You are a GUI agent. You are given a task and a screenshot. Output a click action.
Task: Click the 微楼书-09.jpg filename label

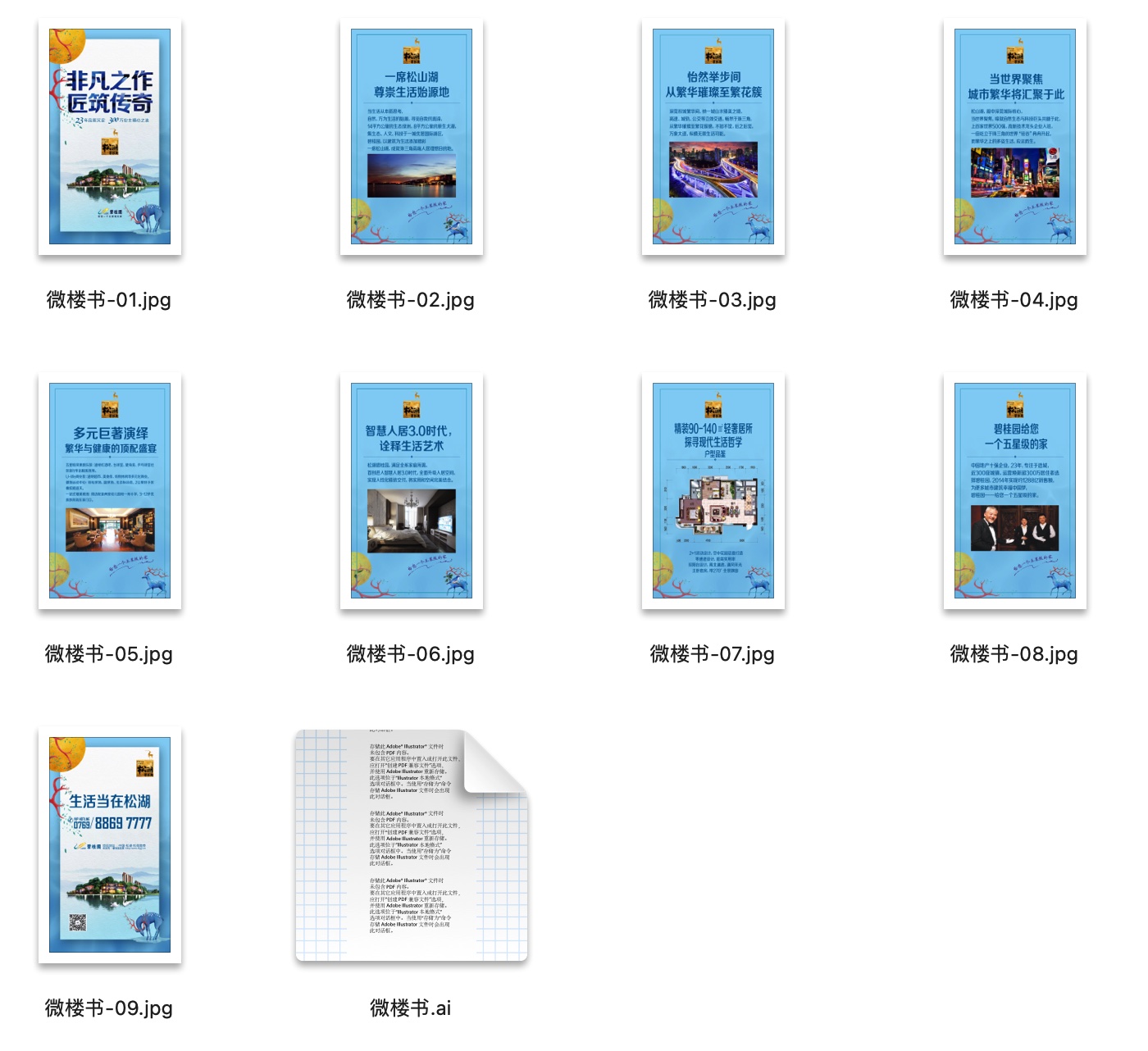(109, 1008)
